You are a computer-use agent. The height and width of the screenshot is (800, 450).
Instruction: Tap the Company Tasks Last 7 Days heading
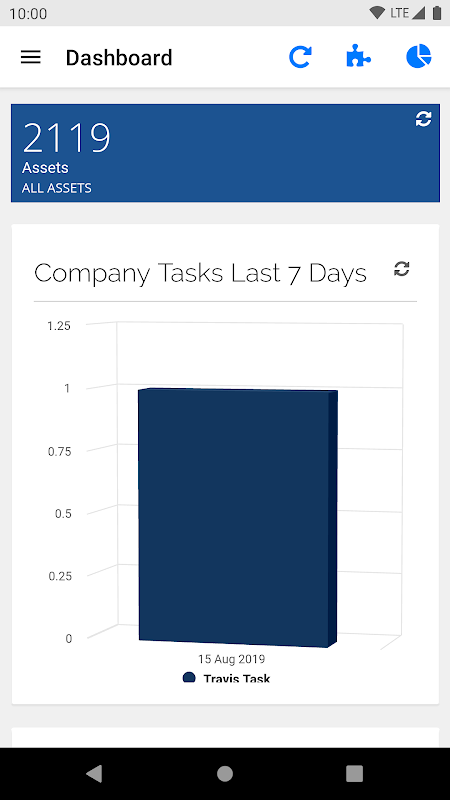[201, 273]
